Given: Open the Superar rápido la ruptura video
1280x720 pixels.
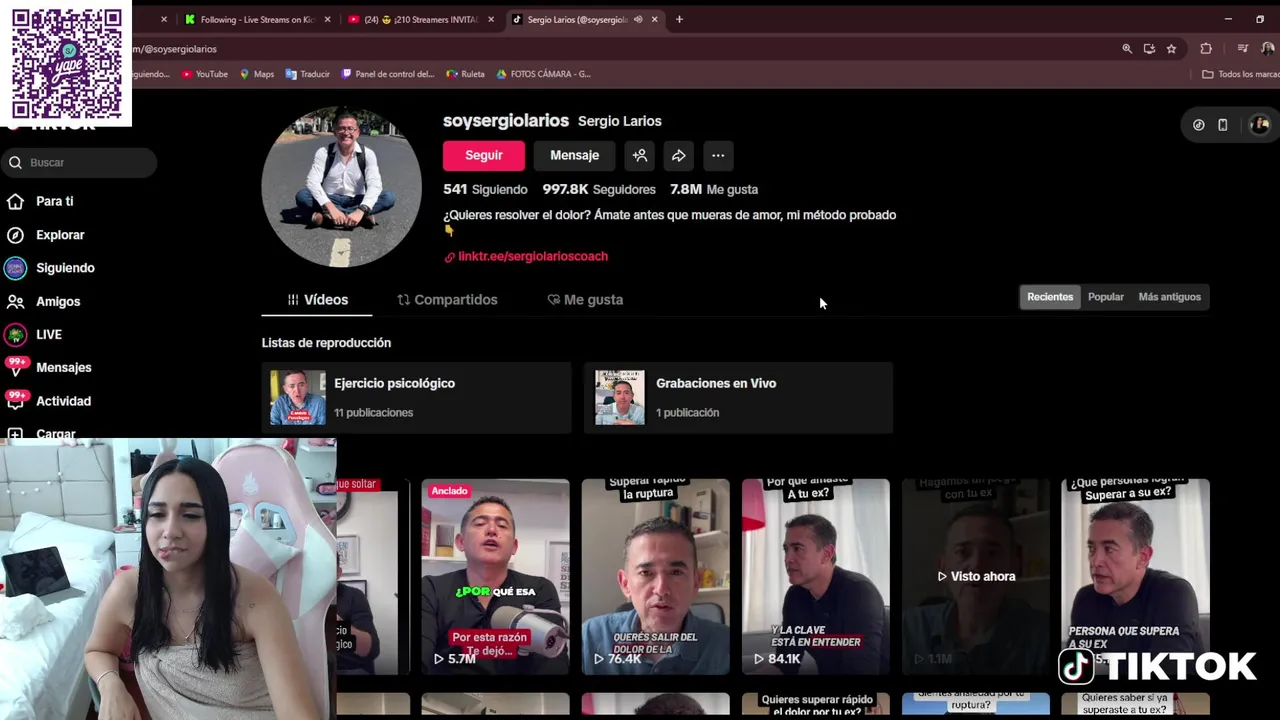Looking at the screenshot, I should coord(656,577).
